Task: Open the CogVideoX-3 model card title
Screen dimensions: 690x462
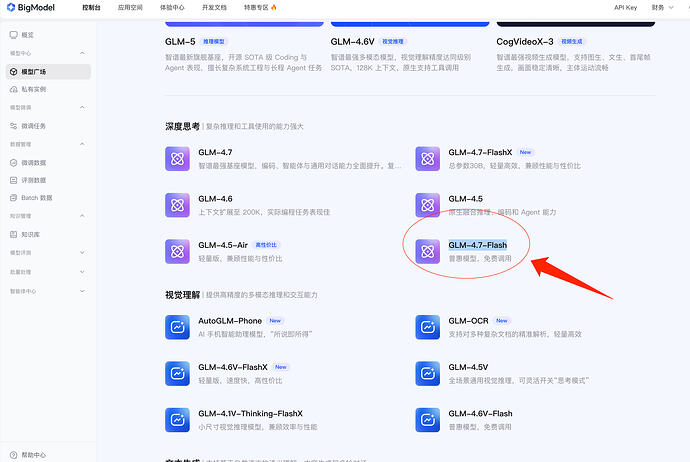Action: pos(525,41)
